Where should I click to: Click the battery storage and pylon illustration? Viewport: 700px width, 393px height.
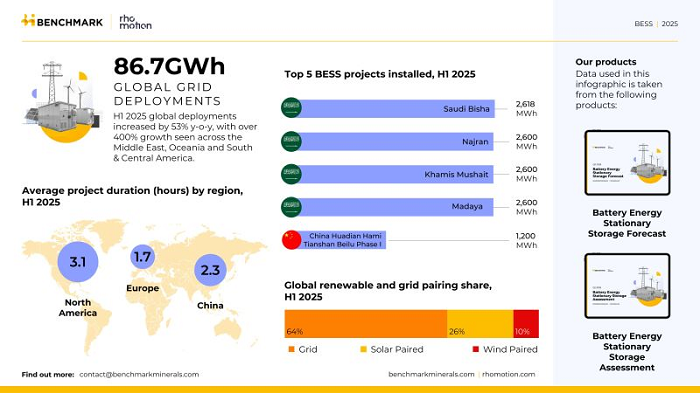pos(61,102)
